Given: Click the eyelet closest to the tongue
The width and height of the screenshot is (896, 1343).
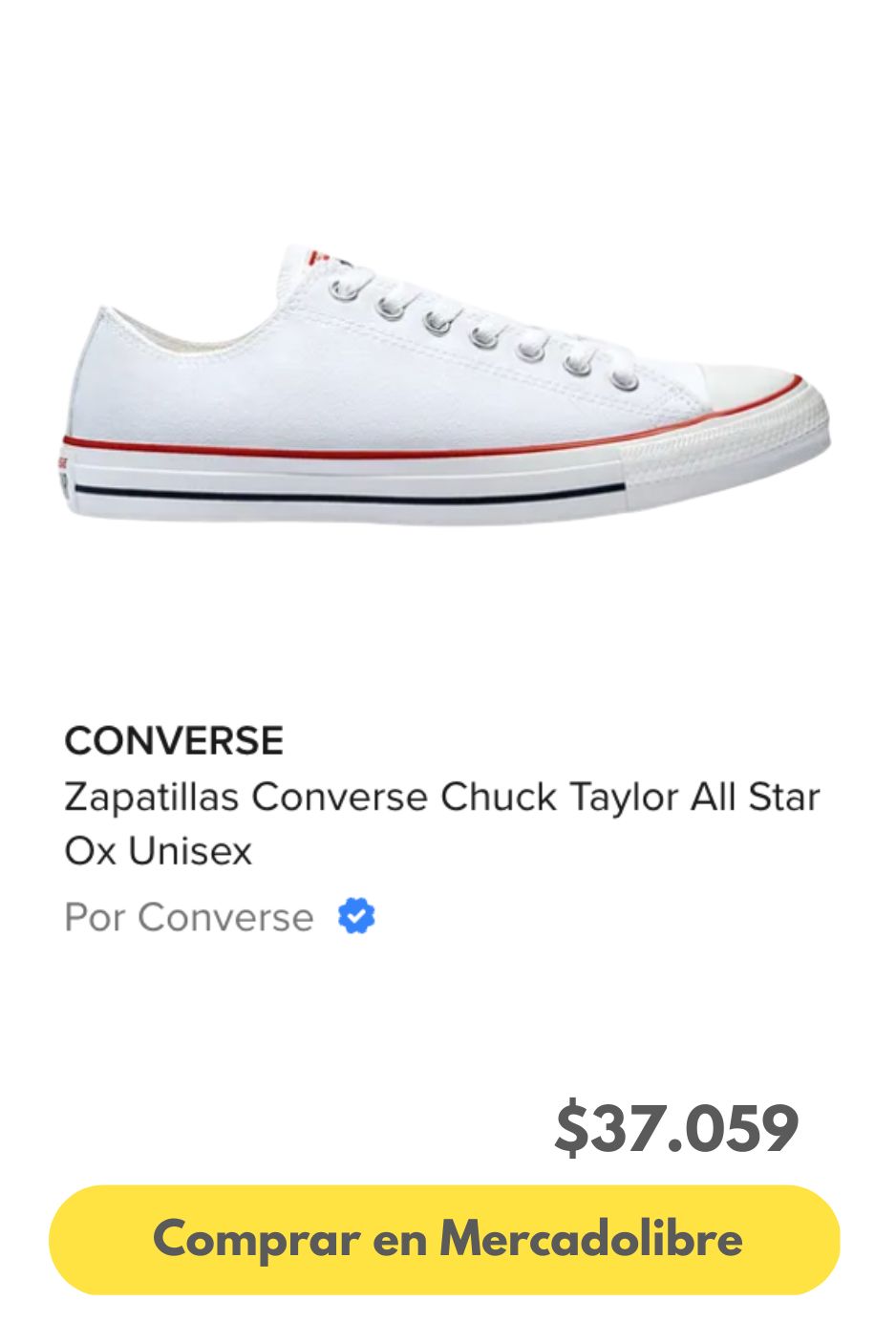Looking at the screenshot, I should 346,288.
